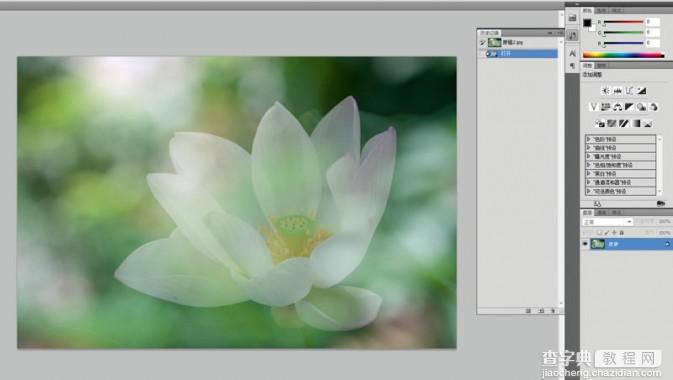The width and height of the screenshot is (673, 380).
Task: Click clip-to-layer icon in Adjustments panel
Action: (x=661, y=204)
